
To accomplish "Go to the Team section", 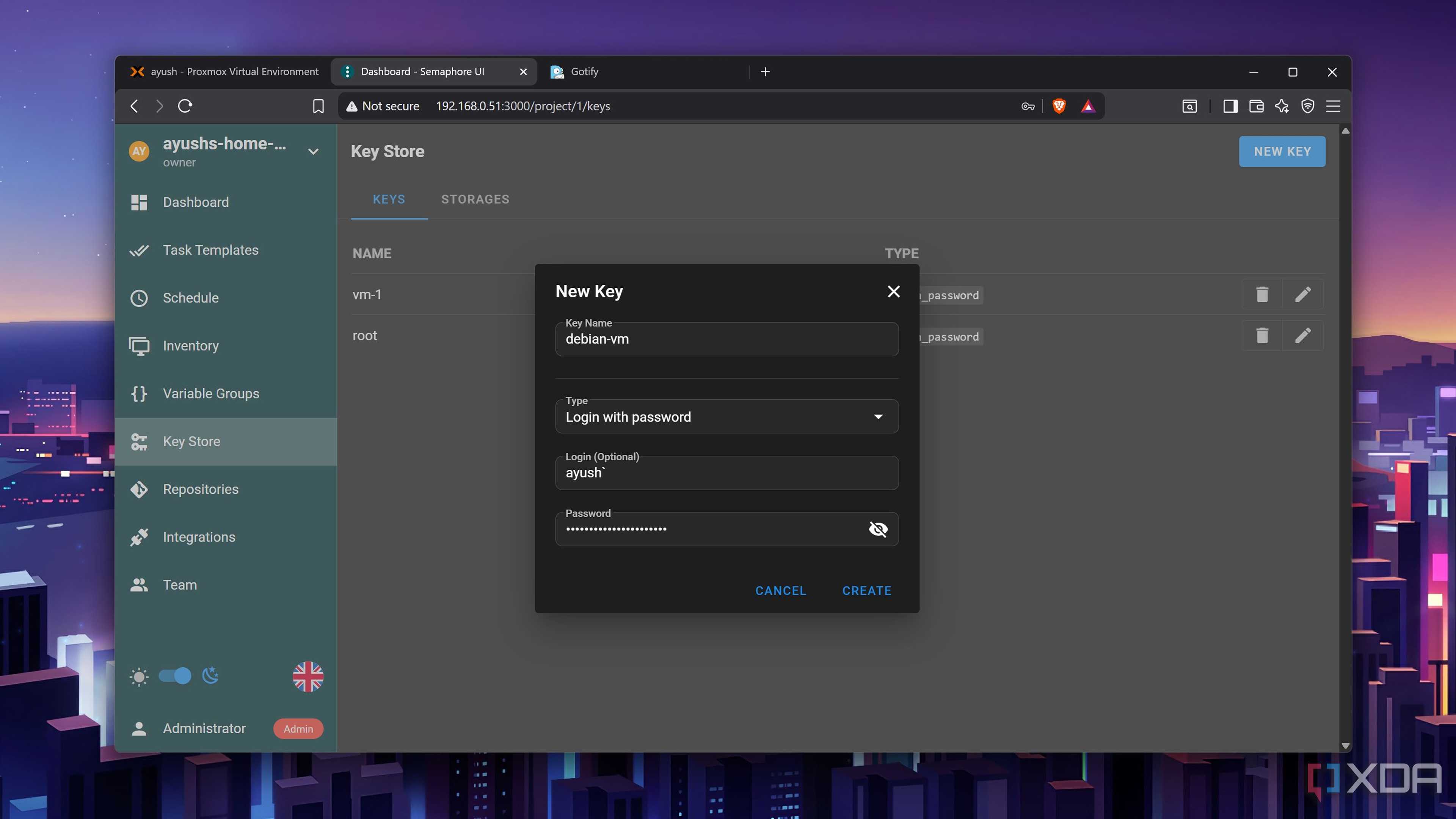I will point(226,585).
